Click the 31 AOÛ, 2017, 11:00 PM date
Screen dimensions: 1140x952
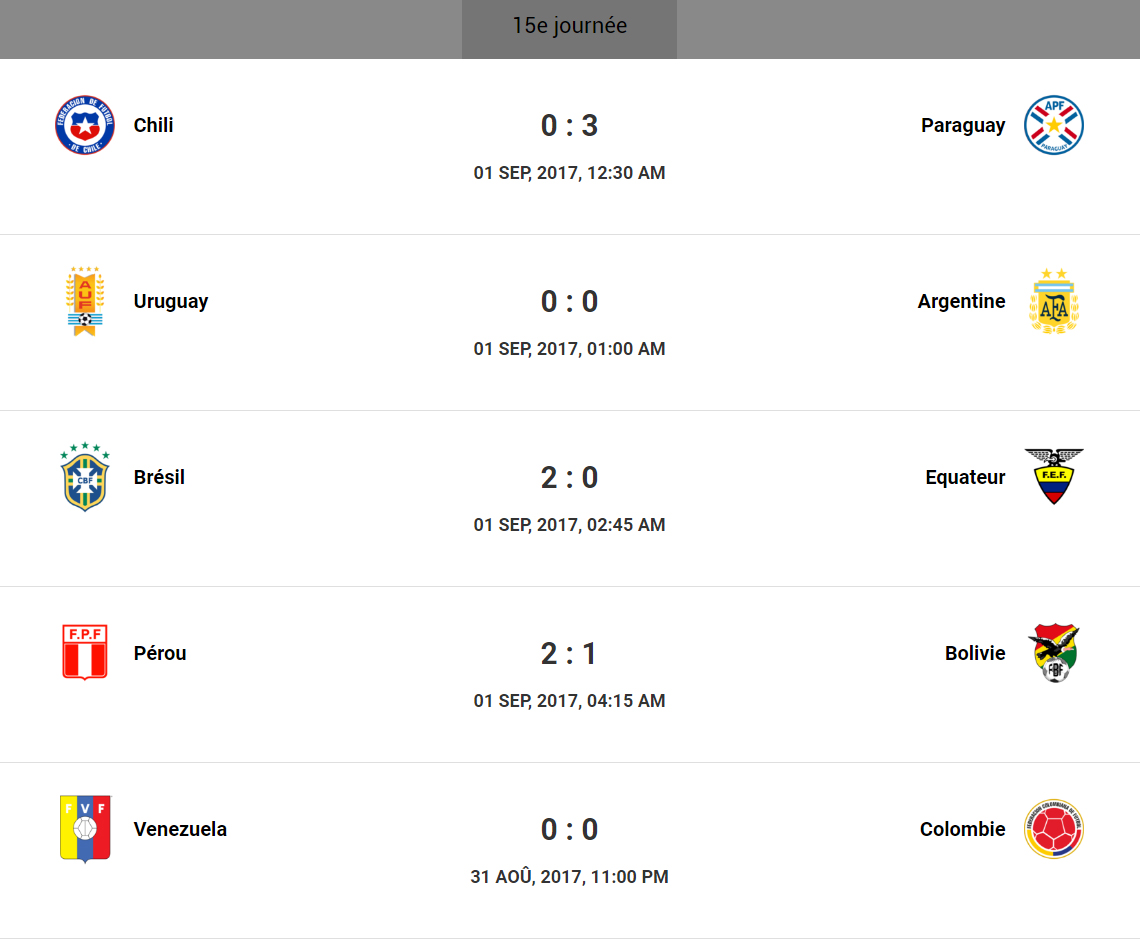click(569, 877)
